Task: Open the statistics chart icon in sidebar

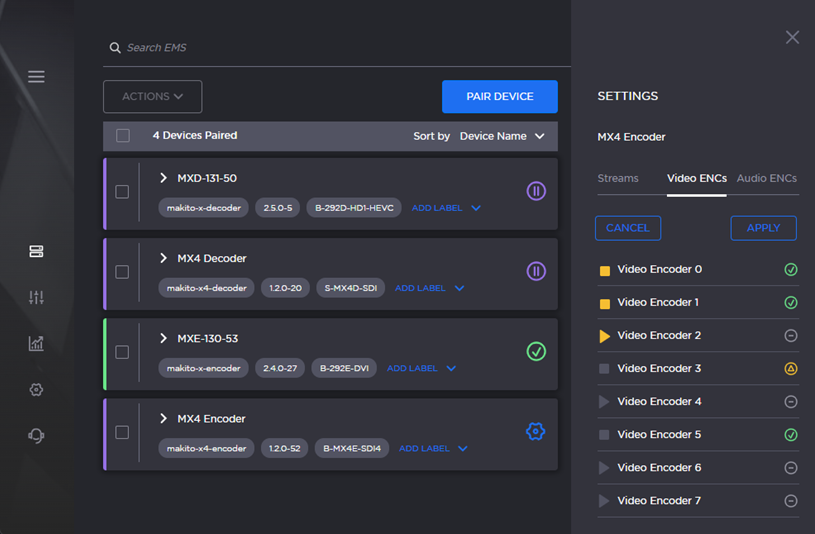Action: [36, 343]
